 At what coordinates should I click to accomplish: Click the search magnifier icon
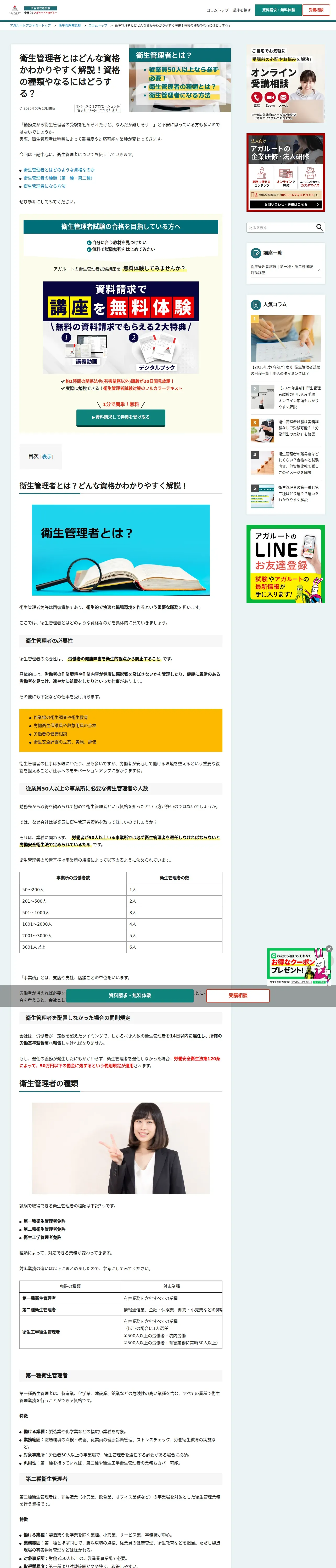(320, 227)
